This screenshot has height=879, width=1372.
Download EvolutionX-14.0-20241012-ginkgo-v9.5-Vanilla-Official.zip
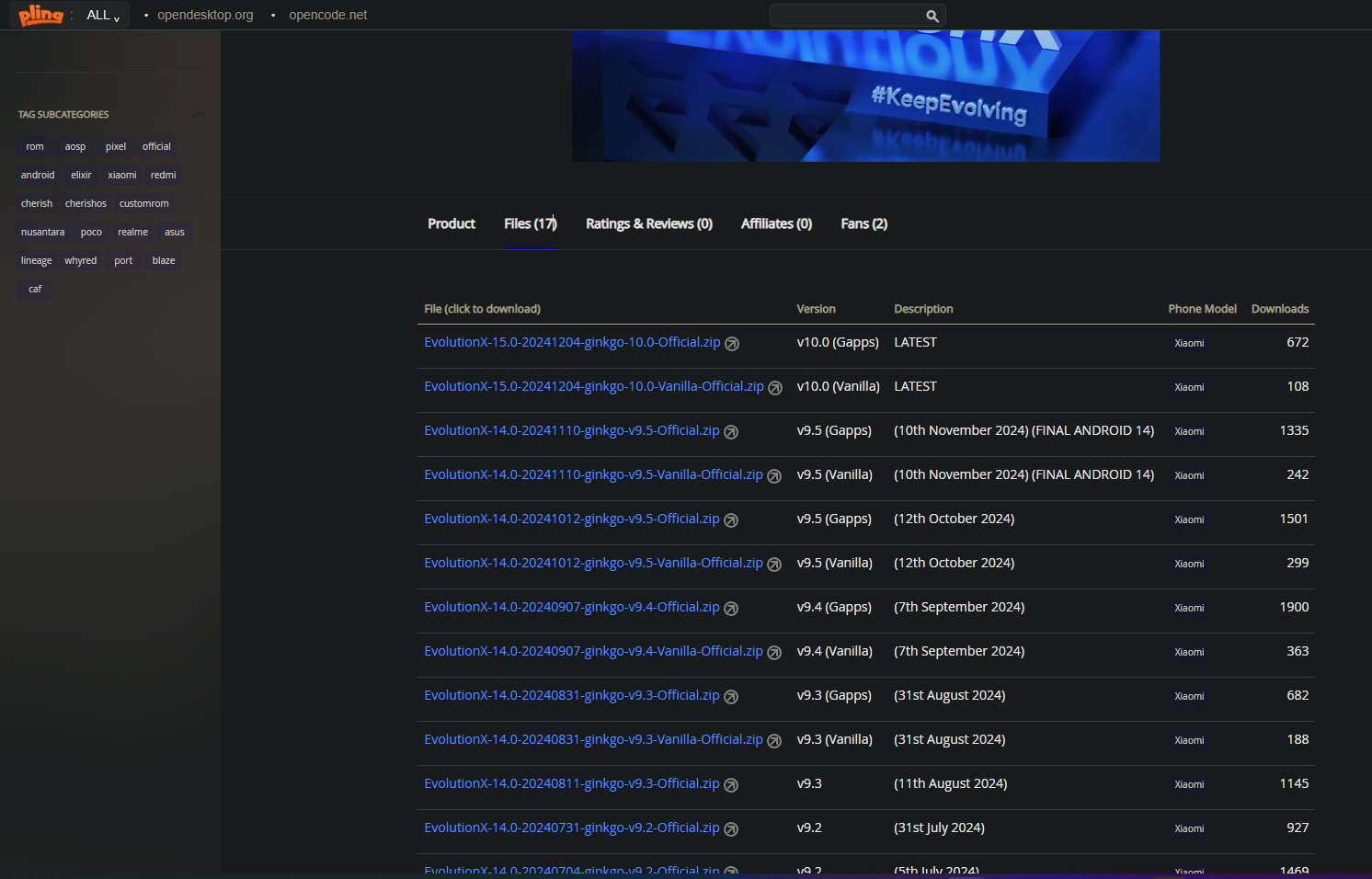593,563
